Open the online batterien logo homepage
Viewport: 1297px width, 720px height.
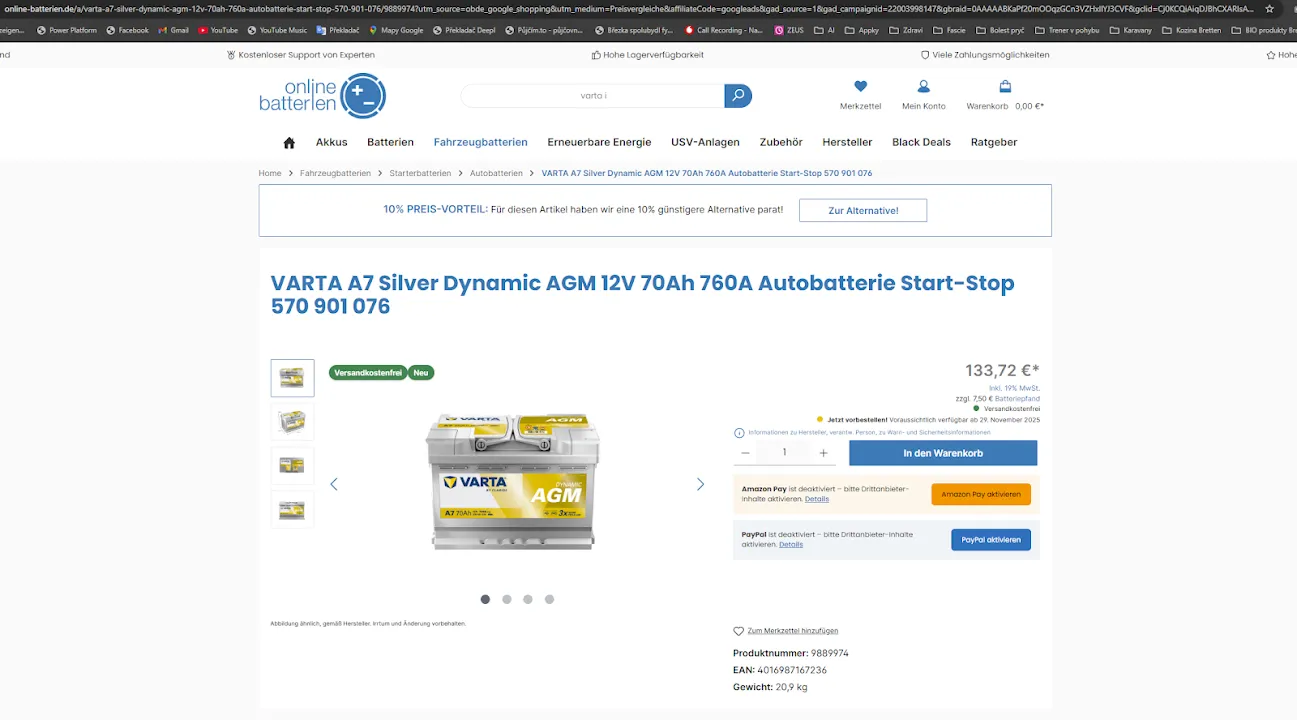322,96
